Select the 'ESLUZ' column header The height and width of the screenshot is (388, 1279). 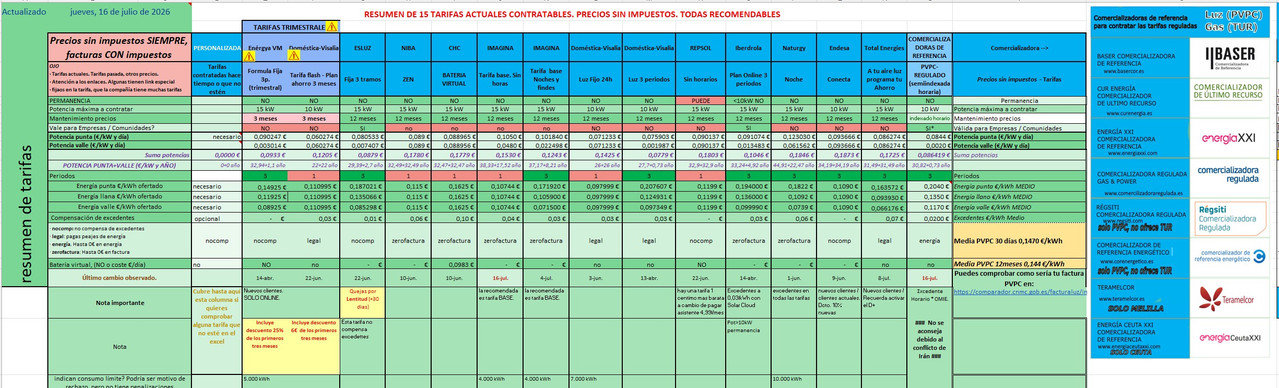pyautogui.click(x=363, y=47)
